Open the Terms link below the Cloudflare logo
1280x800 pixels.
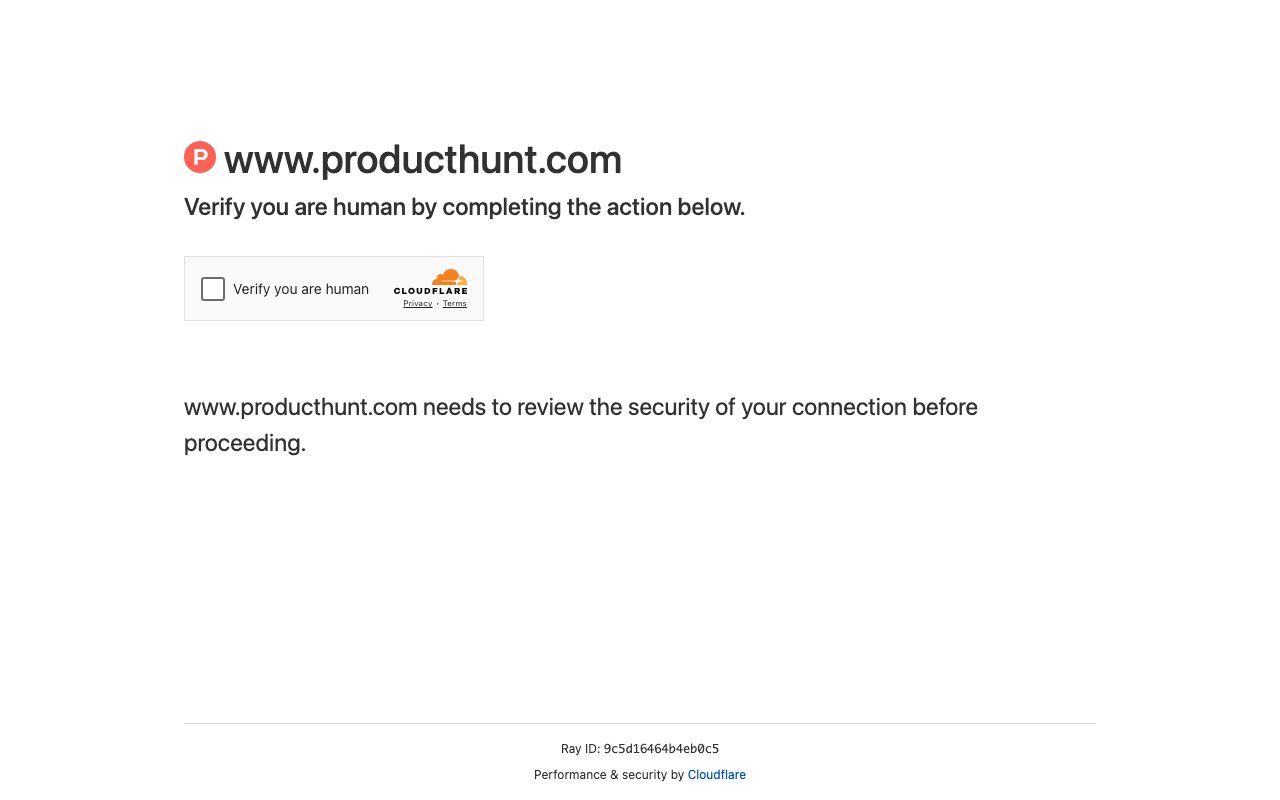[x=455, y=303]
